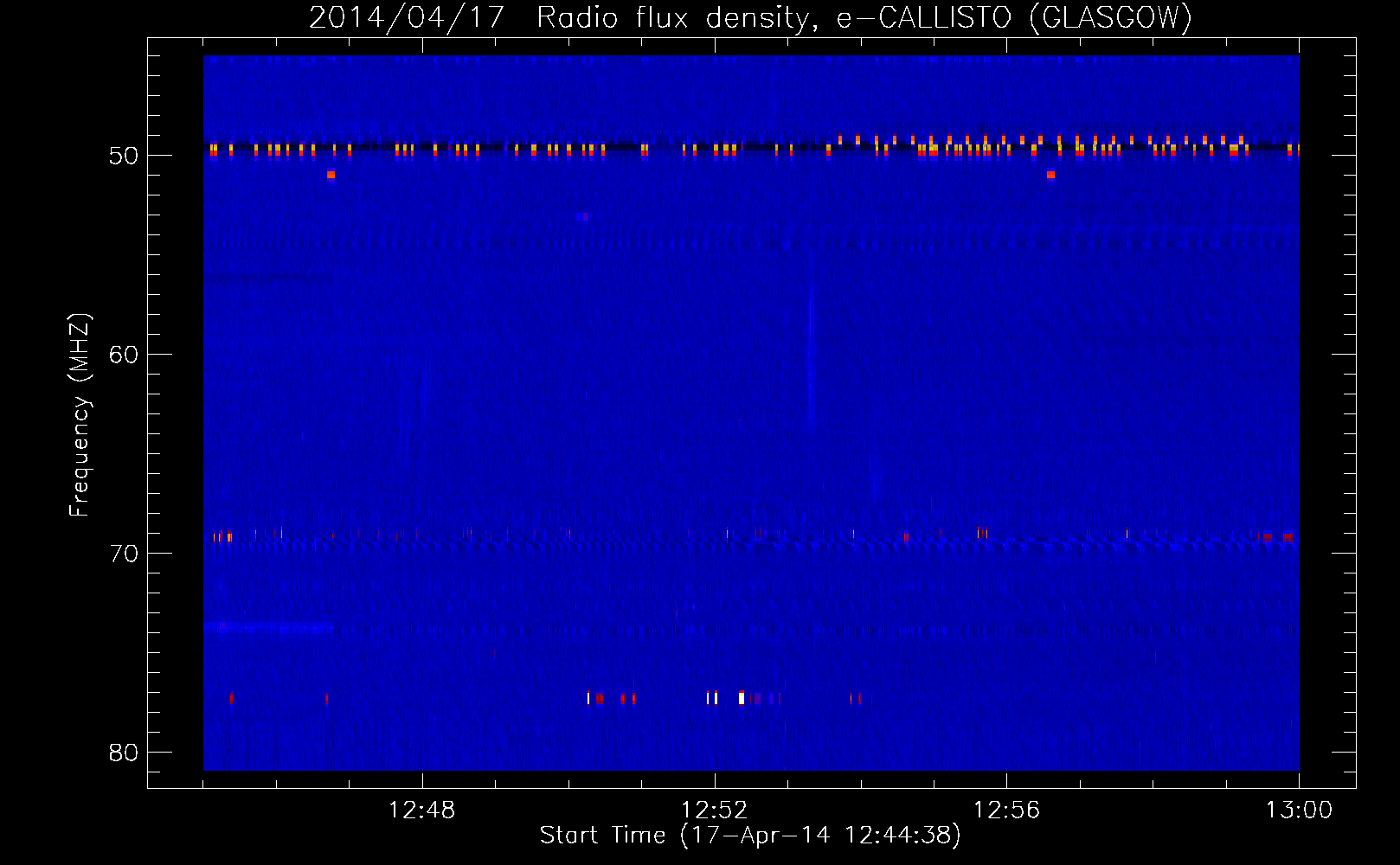Click the 70 frequency tick label
The image size is (1400, 865).
(124, 554)
